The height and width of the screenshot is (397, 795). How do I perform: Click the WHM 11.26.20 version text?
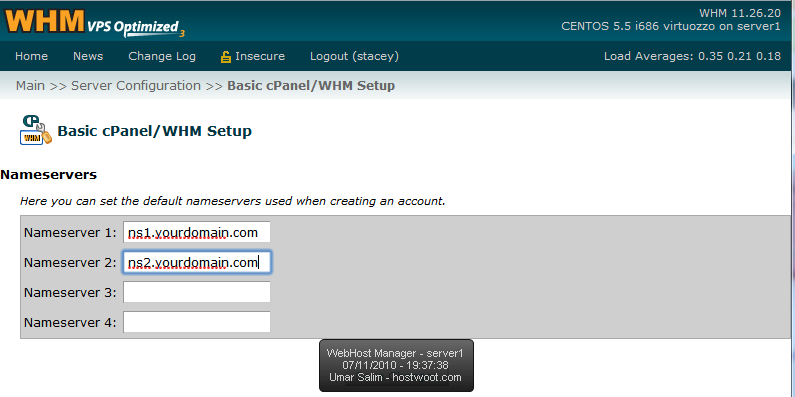click(x=740, y=13)
